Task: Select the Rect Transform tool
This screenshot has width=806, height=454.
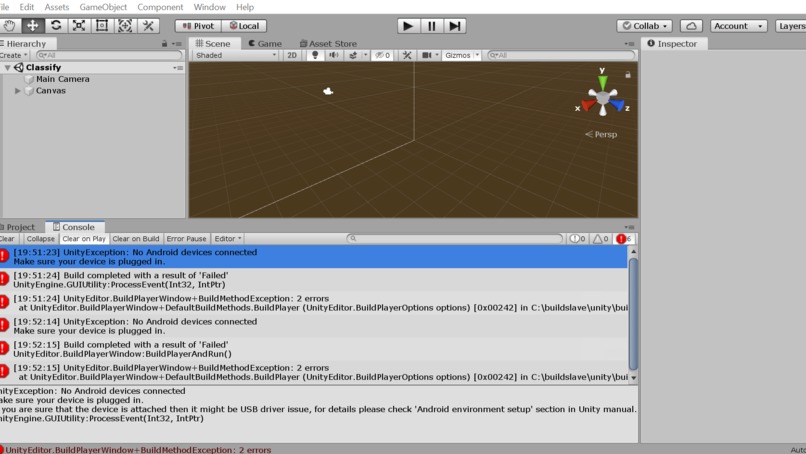Action: tap(102, 26)
